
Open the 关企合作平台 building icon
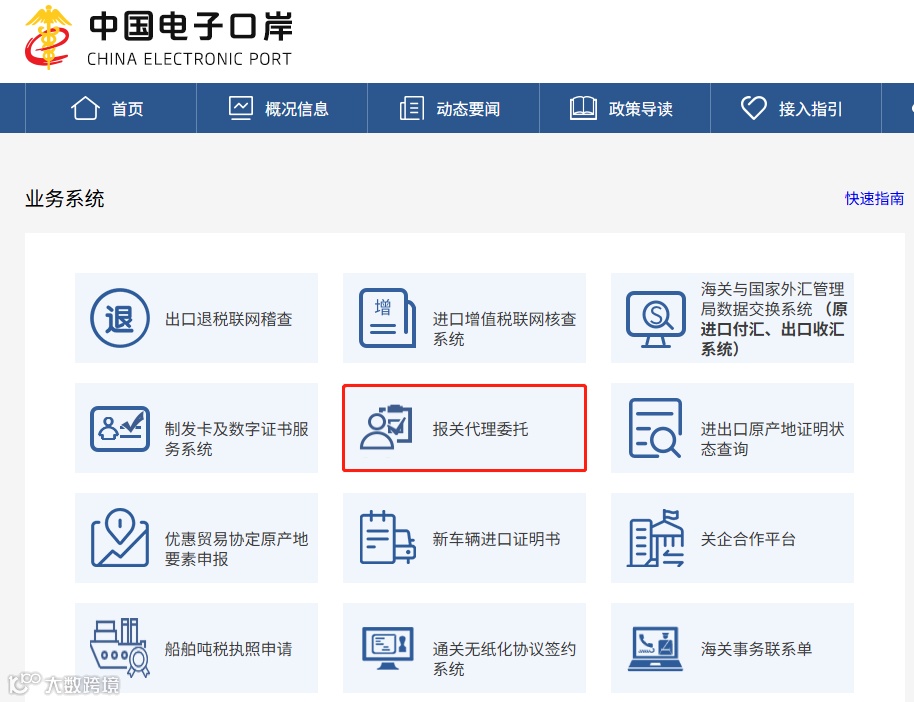(655, 538)
